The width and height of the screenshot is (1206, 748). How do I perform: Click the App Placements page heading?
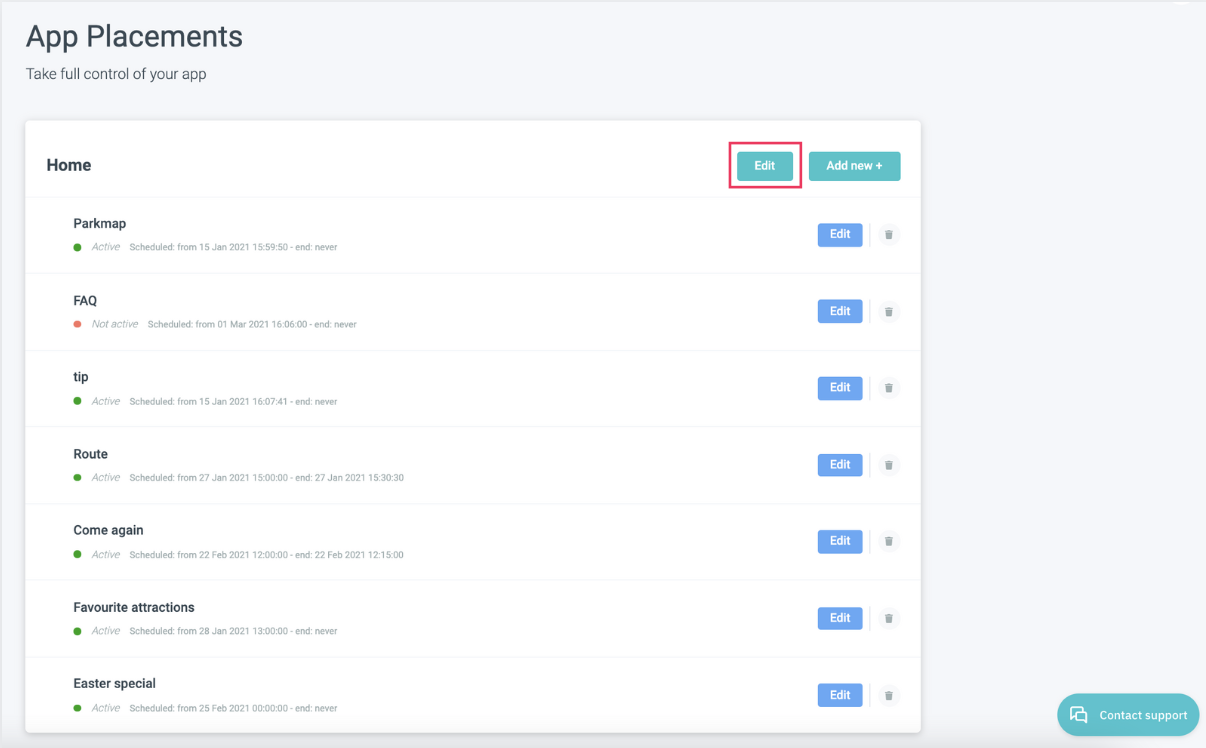[x=134, y=37]
